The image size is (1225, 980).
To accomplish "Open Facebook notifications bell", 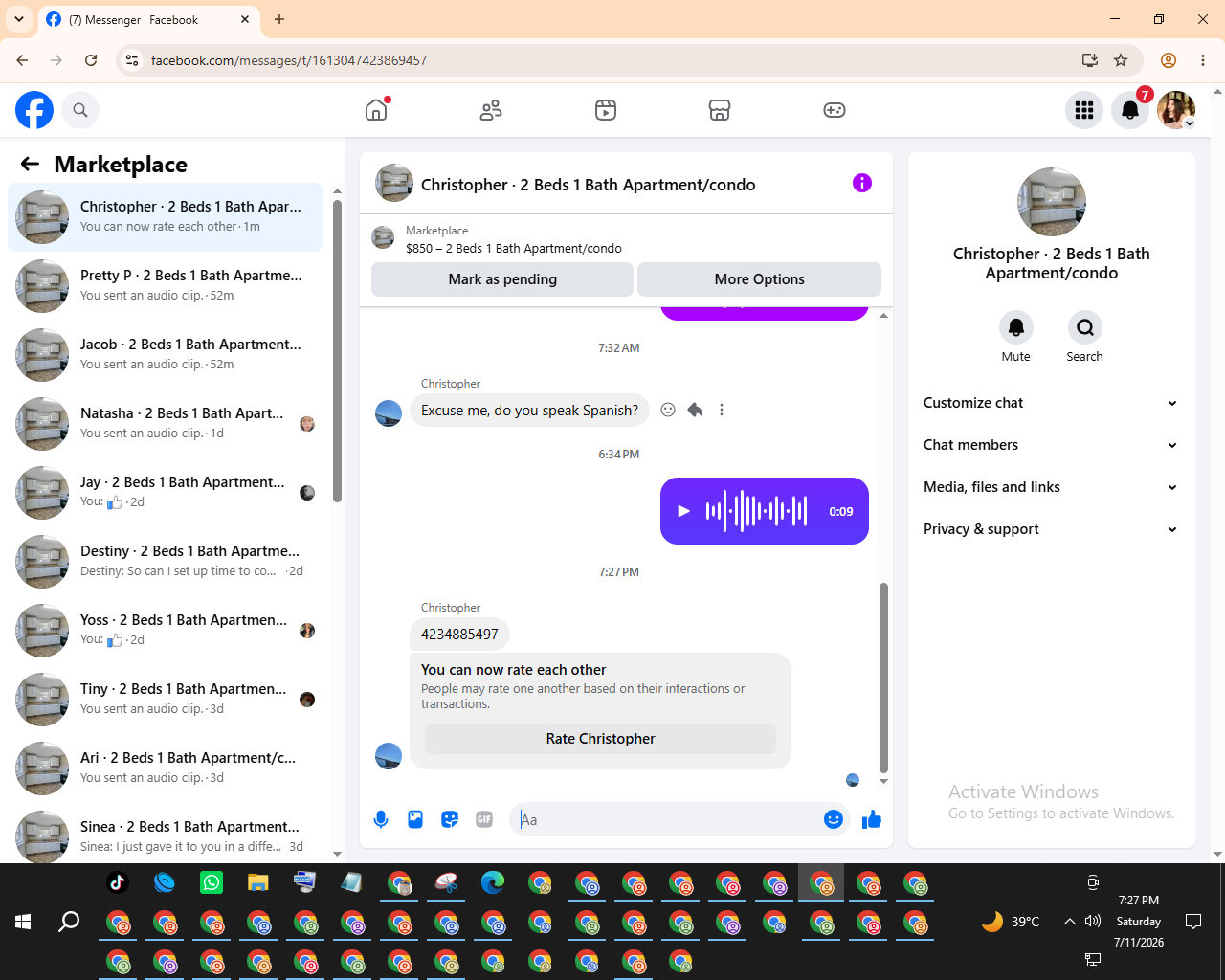I will (1130, 110).
